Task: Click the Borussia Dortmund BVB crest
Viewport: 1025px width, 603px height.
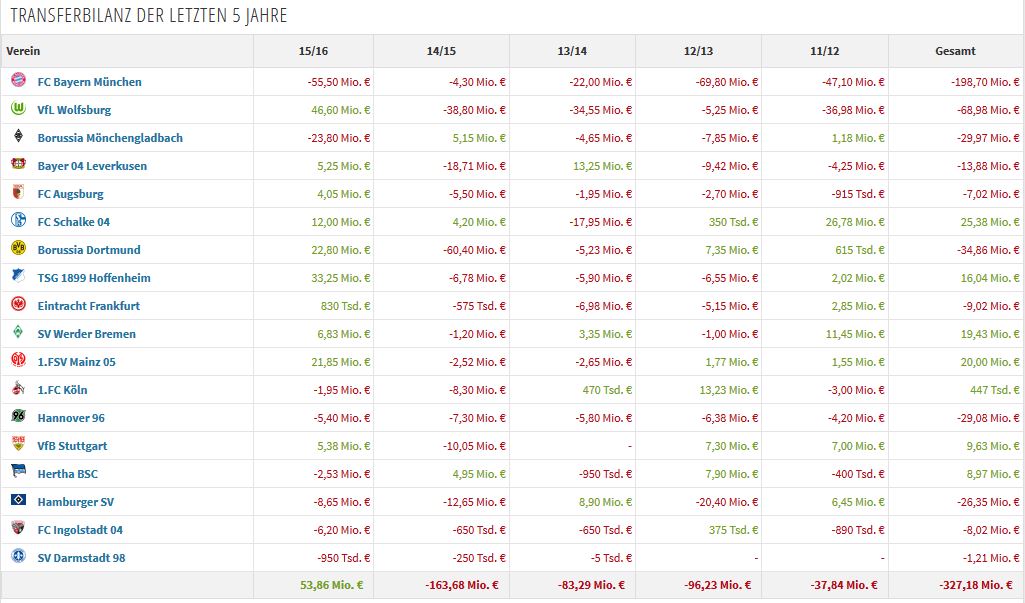Action: (18, 249)
